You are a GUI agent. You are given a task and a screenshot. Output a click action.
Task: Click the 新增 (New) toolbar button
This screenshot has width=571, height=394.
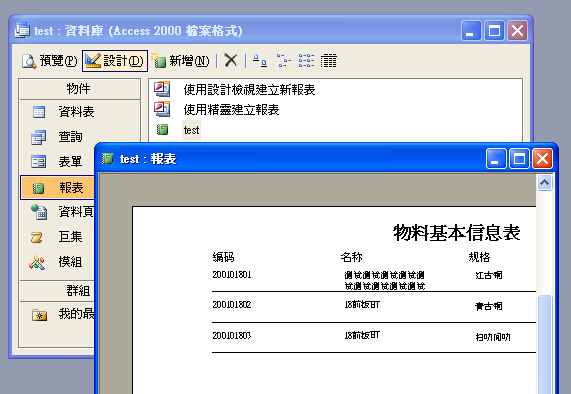[181, 61]
